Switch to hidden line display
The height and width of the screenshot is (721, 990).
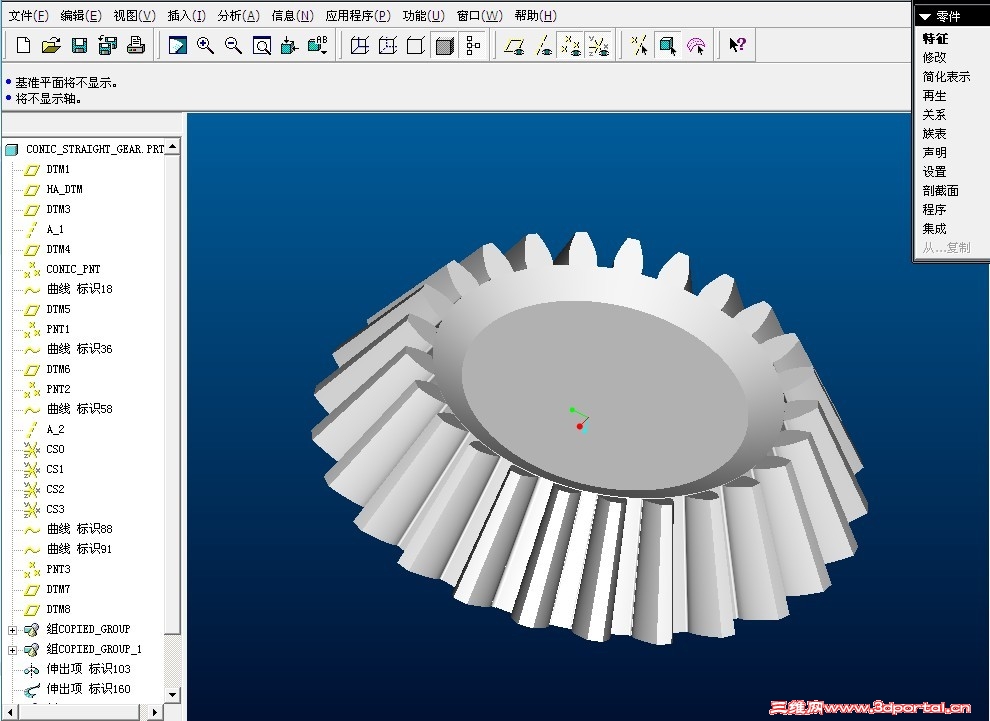pos(388,45)
